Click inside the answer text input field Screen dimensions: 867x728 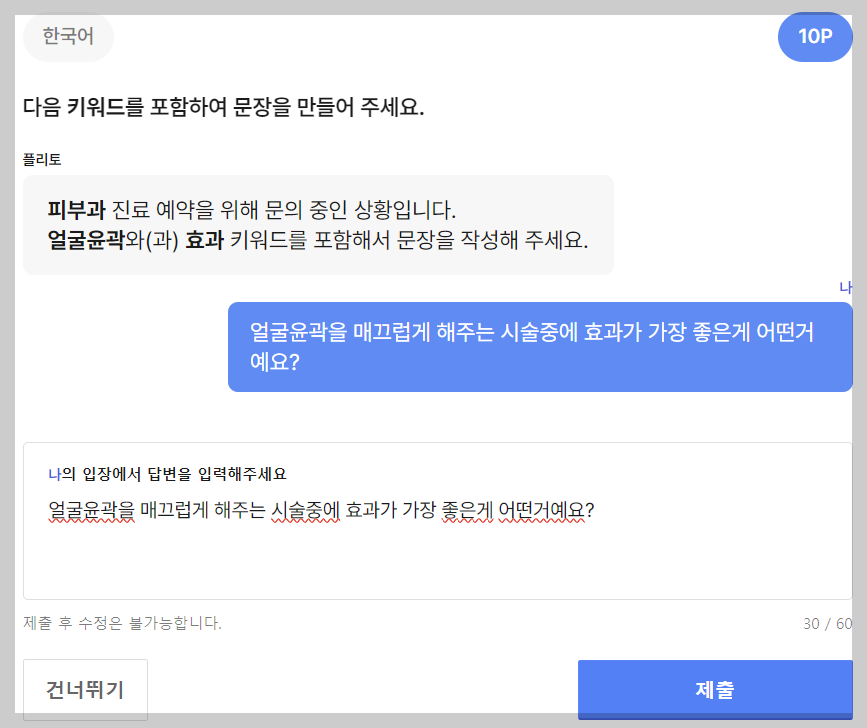pos(437,521)
